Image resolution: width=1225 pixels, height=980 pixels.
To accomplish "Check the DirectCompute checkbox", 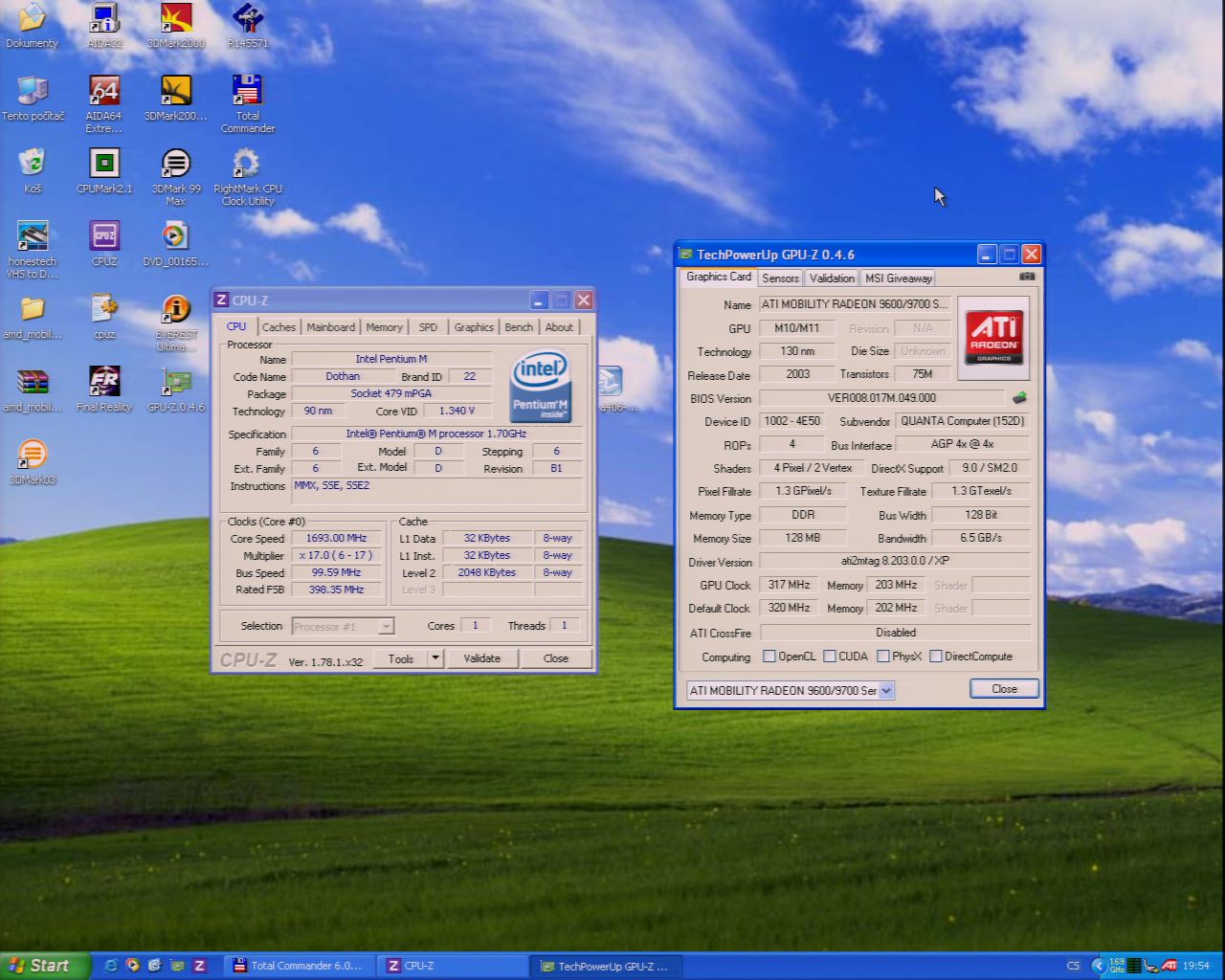I will [936, 657].
